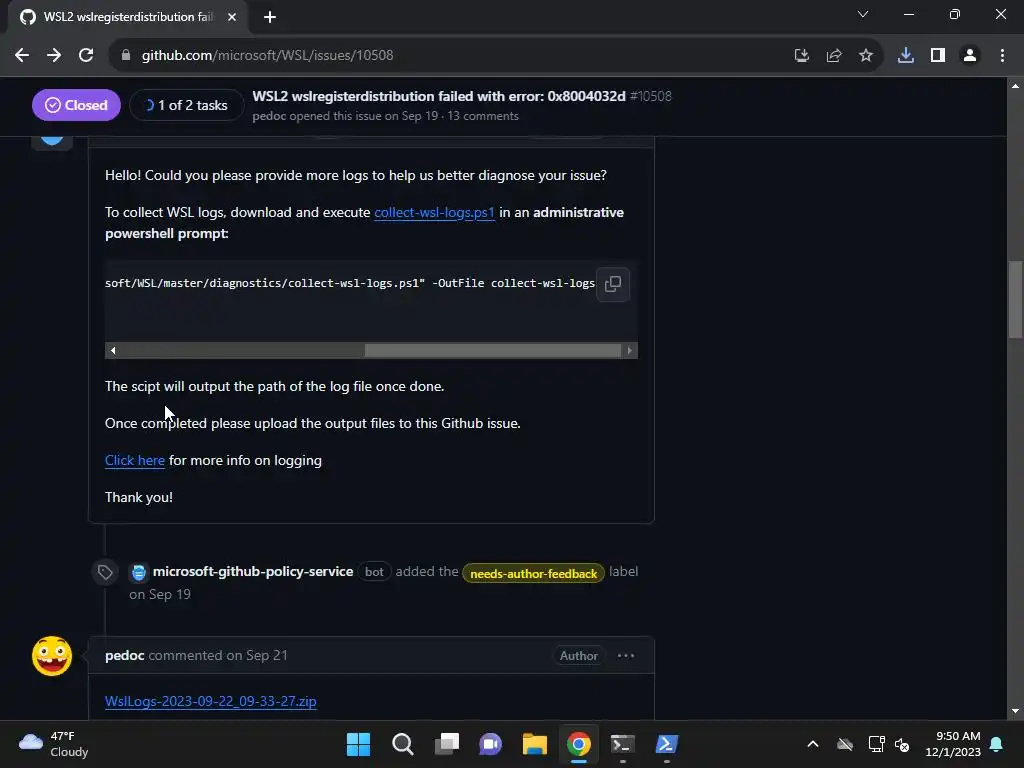Open the tab search chevron
Viewport: 1024px width, 768px height.
863,14
